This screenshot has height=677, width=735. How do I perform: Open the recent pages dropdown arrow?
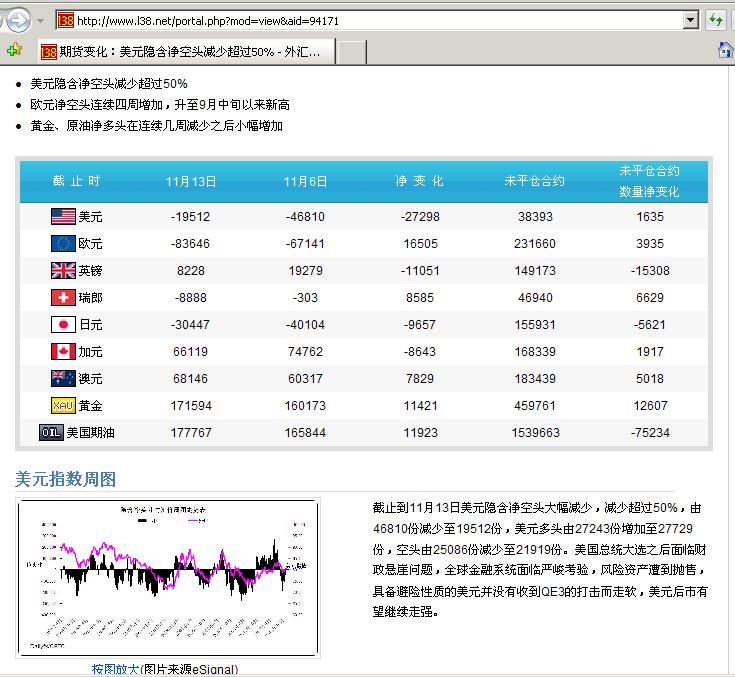(x=40, y=20)
